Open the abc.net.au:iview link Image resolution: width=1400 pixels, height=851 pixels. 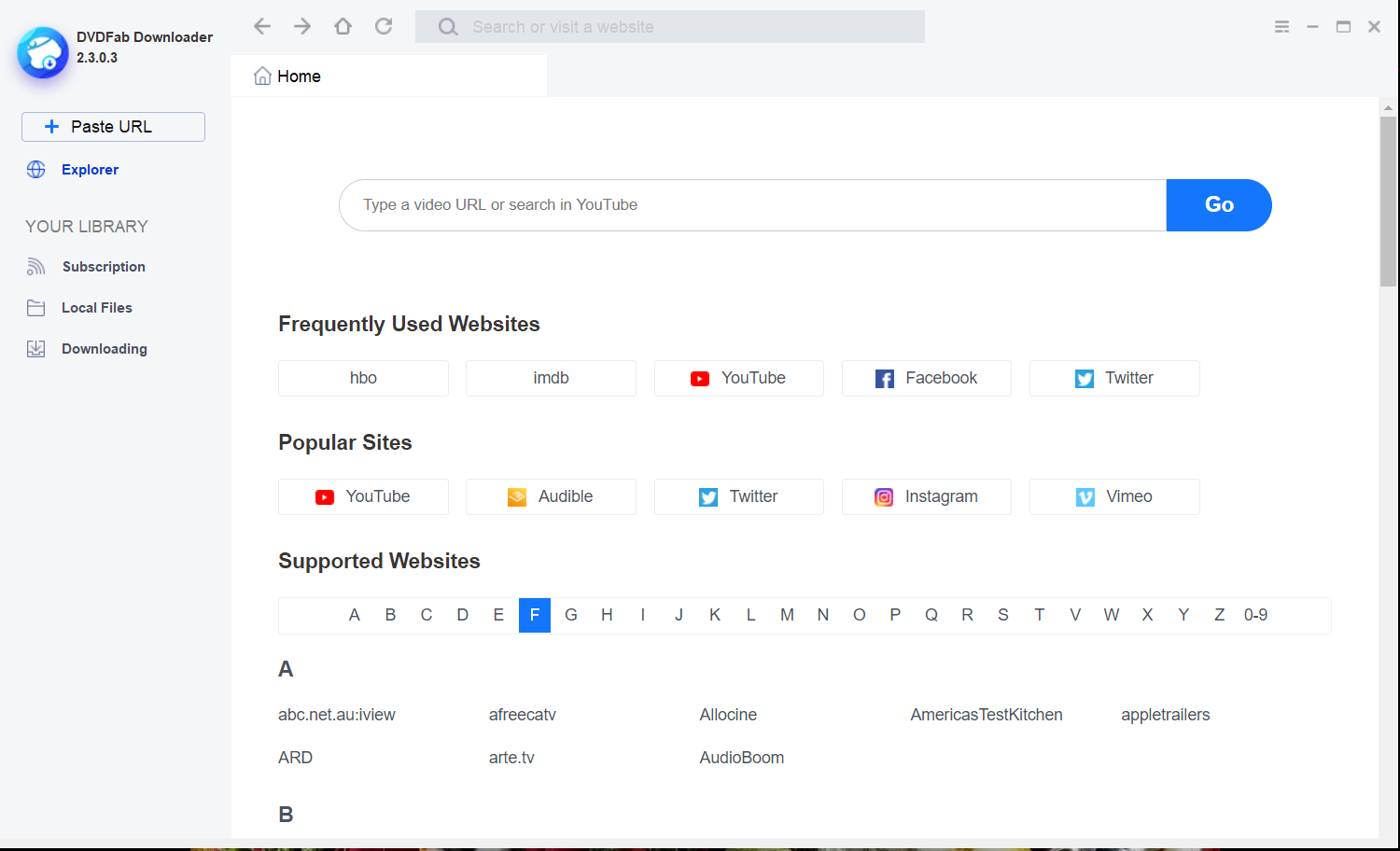tap(337, 715)
